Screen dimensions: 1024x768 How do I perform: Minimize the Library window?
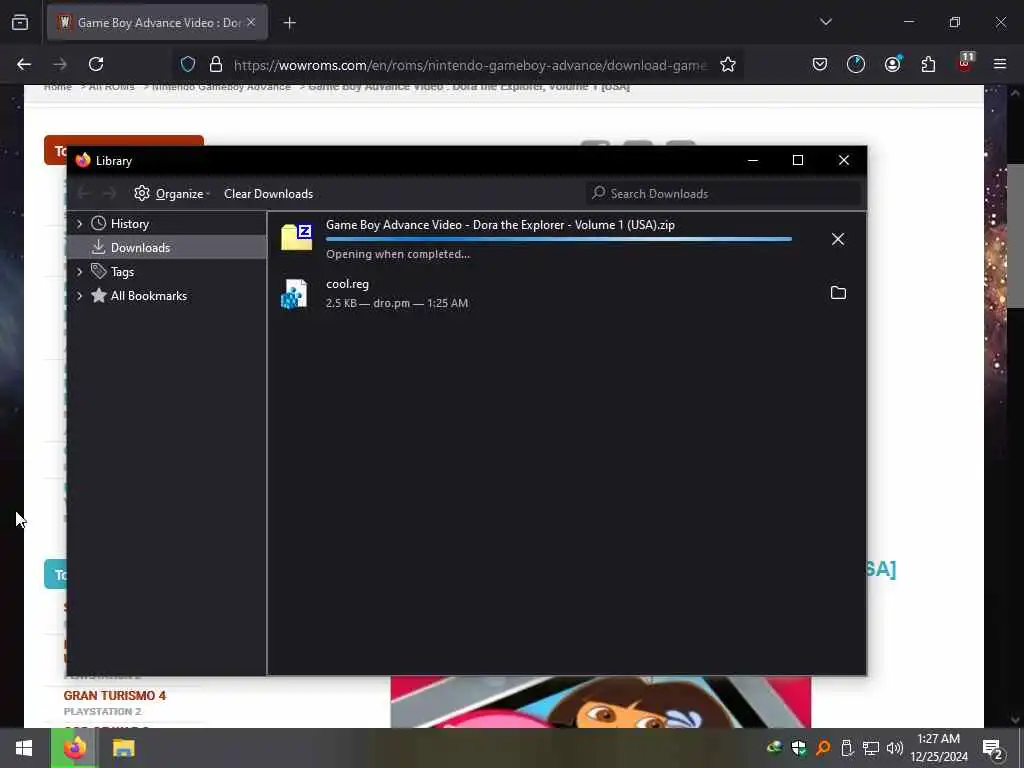(x=753, y=161)
